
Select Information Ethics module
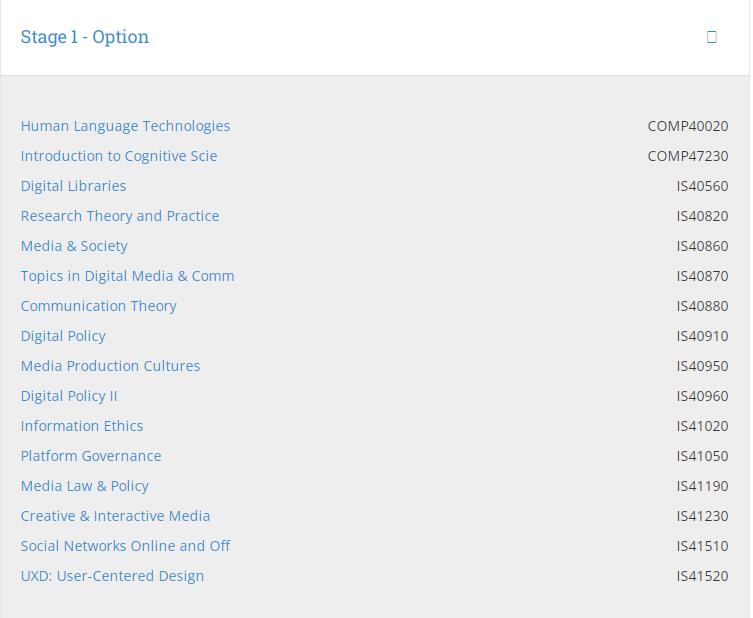tap(82, 426)
